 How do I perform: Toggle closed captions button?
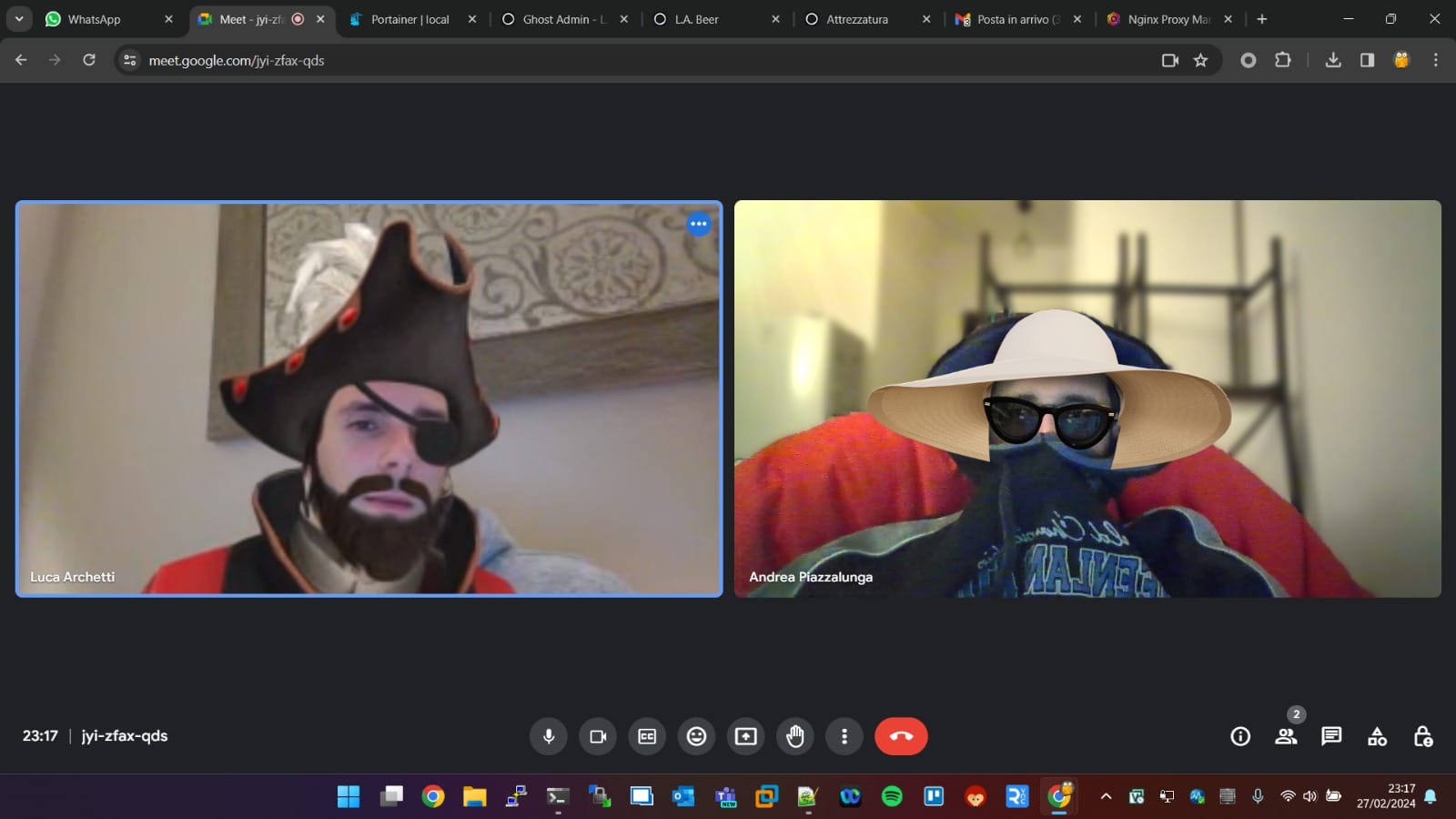[647, 736]
